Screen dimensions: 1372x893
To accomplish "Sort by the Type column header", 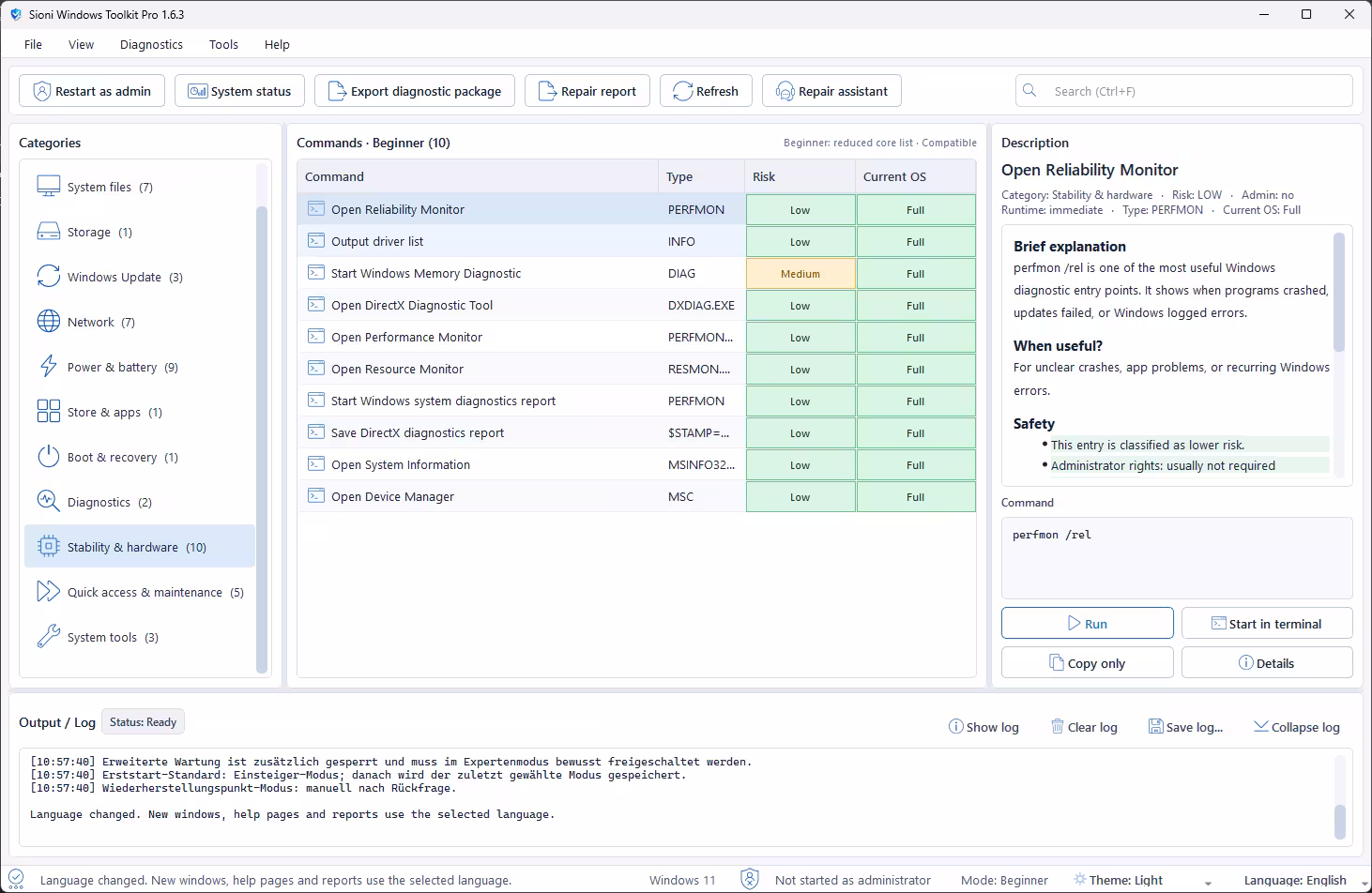I will pos(701,176).
